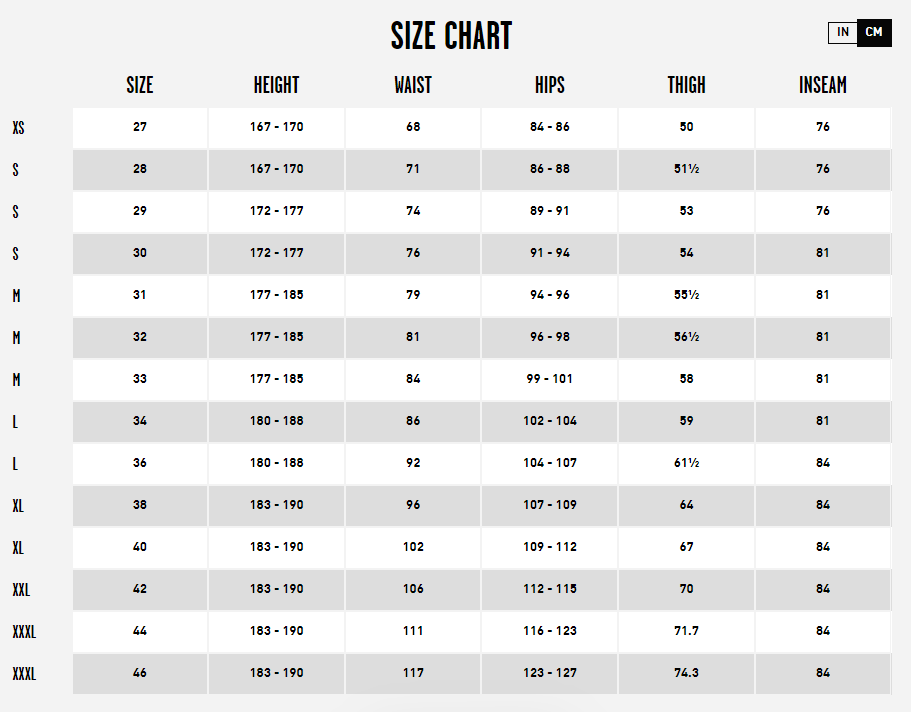This screenshot has width=911, height=712.
Task: Switch units to IN
Action: tap(842, 33)
